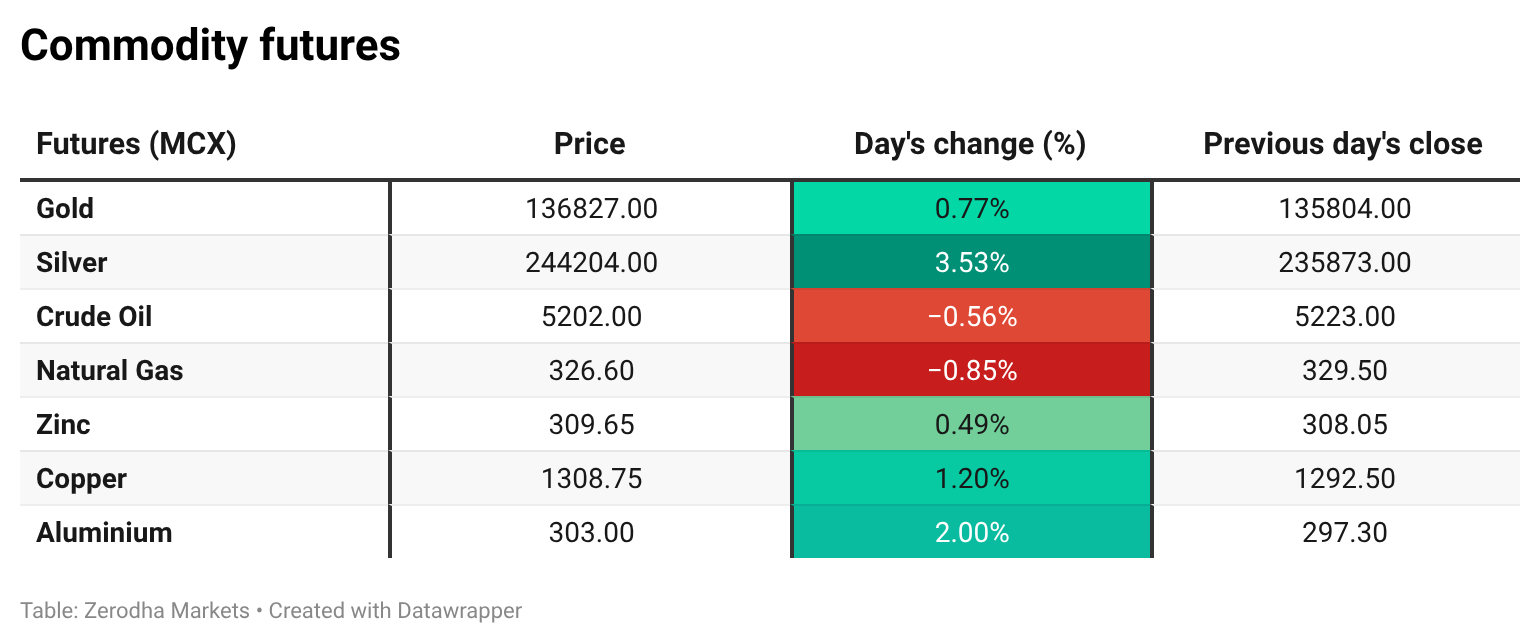1540x644 pixels.
Task: Select Copper's 1.20% change cell
Action: tap(971, 479)
